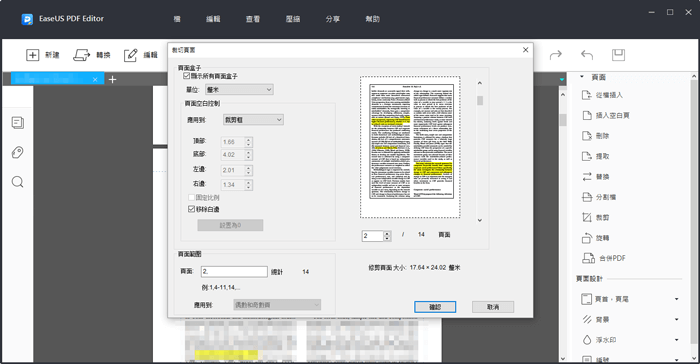
Task: Click the New document plus icon in toolbar
Action: (x=33, y=55)
